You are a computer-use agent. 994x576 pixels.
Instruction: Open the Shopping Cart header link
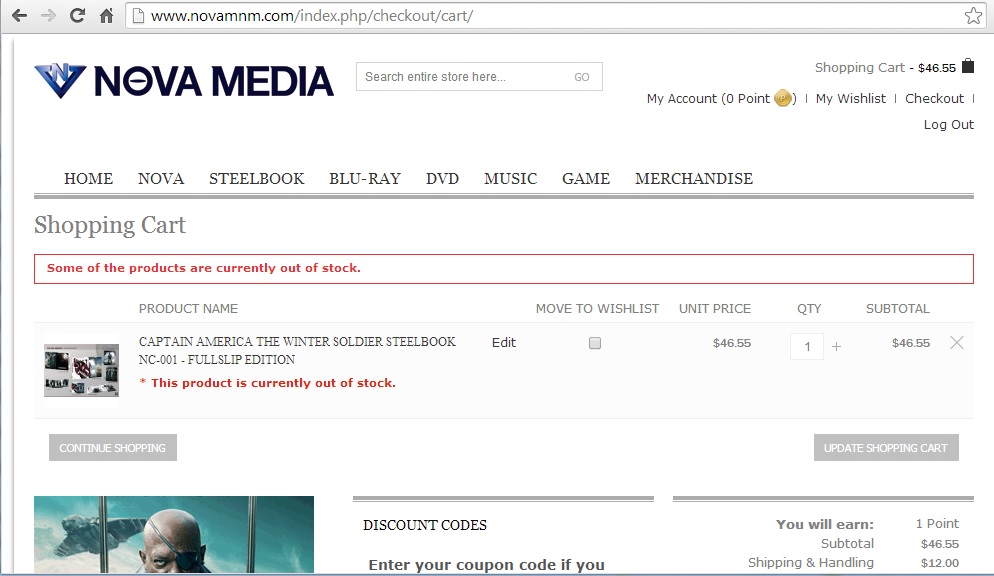[x=860, y=67]
